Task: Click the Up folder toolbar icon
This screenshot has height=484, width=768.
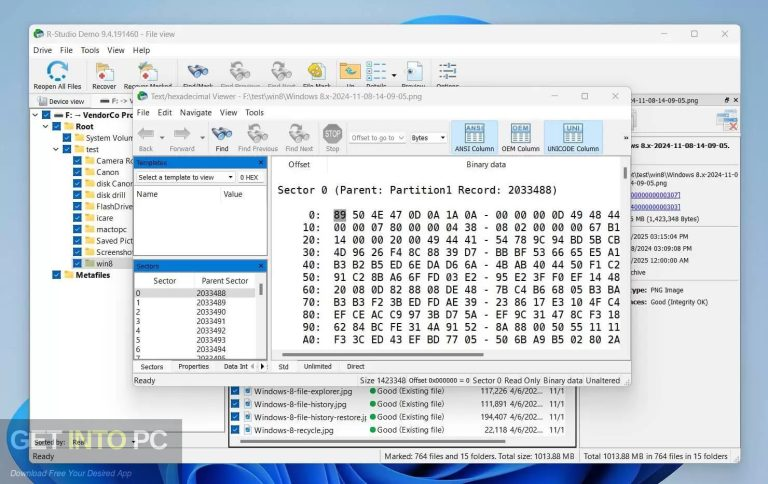Action: [x=349, y=72]
